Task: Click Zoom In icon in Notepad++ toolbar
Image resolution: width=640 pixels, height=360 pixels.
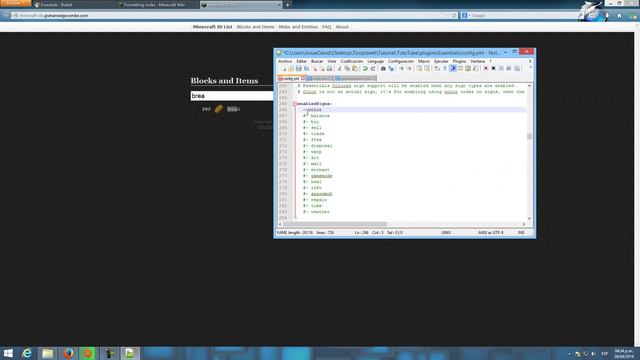Action: pyautogui.click(x=402, y=69)
